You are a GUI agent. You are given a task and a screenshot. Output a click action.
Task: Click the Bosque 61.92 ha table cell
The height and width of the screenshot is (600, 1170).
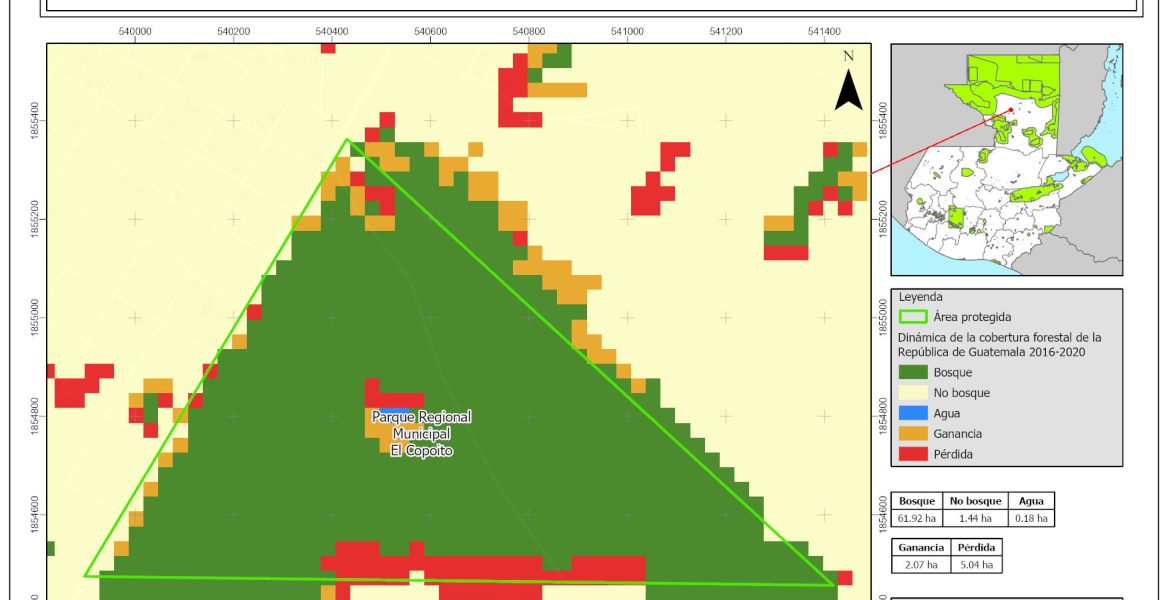pyautogui.click(x=917, y=518)
